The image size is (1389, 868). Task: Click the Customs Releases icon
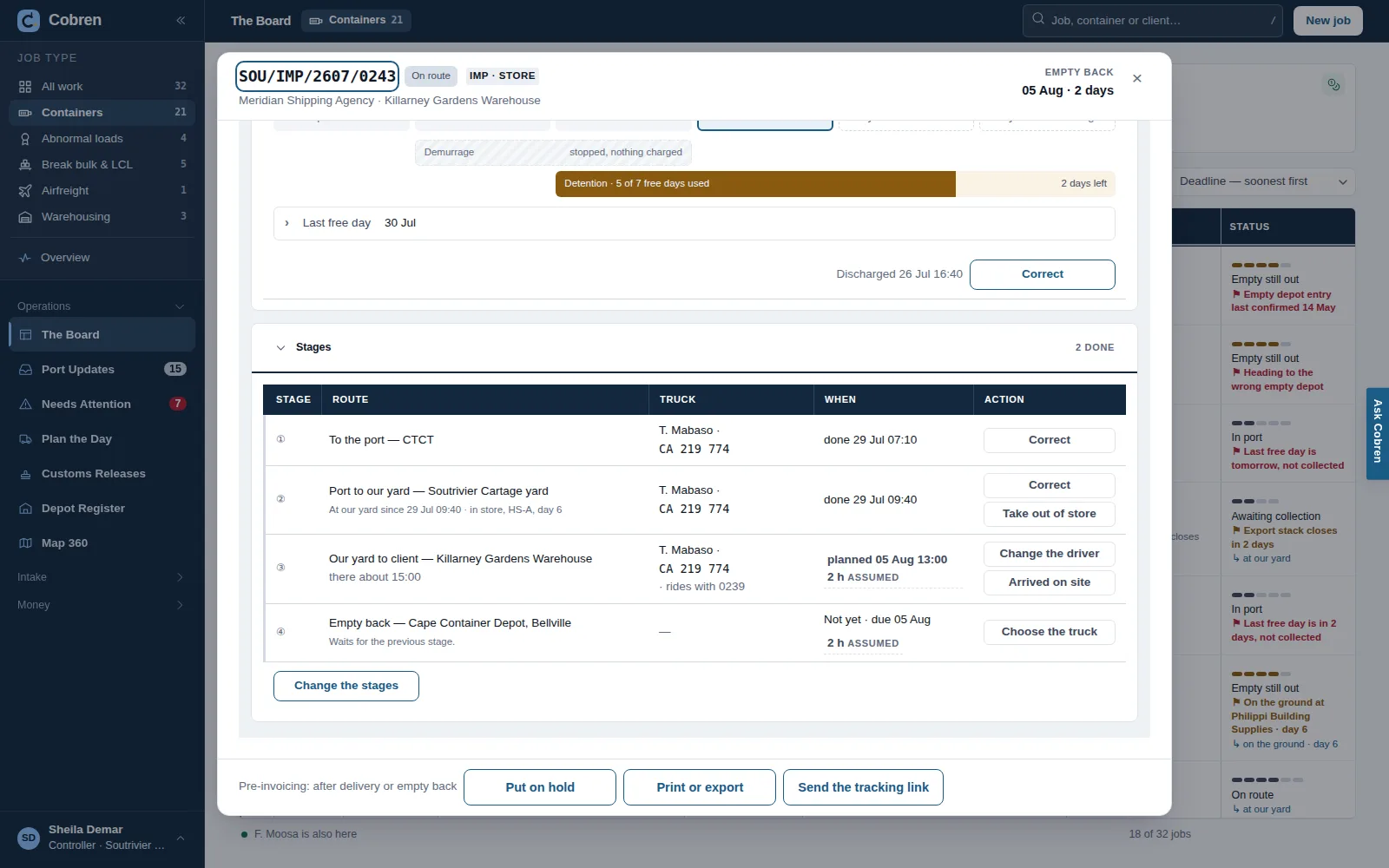pyautogui.click(x=25, y=474)
